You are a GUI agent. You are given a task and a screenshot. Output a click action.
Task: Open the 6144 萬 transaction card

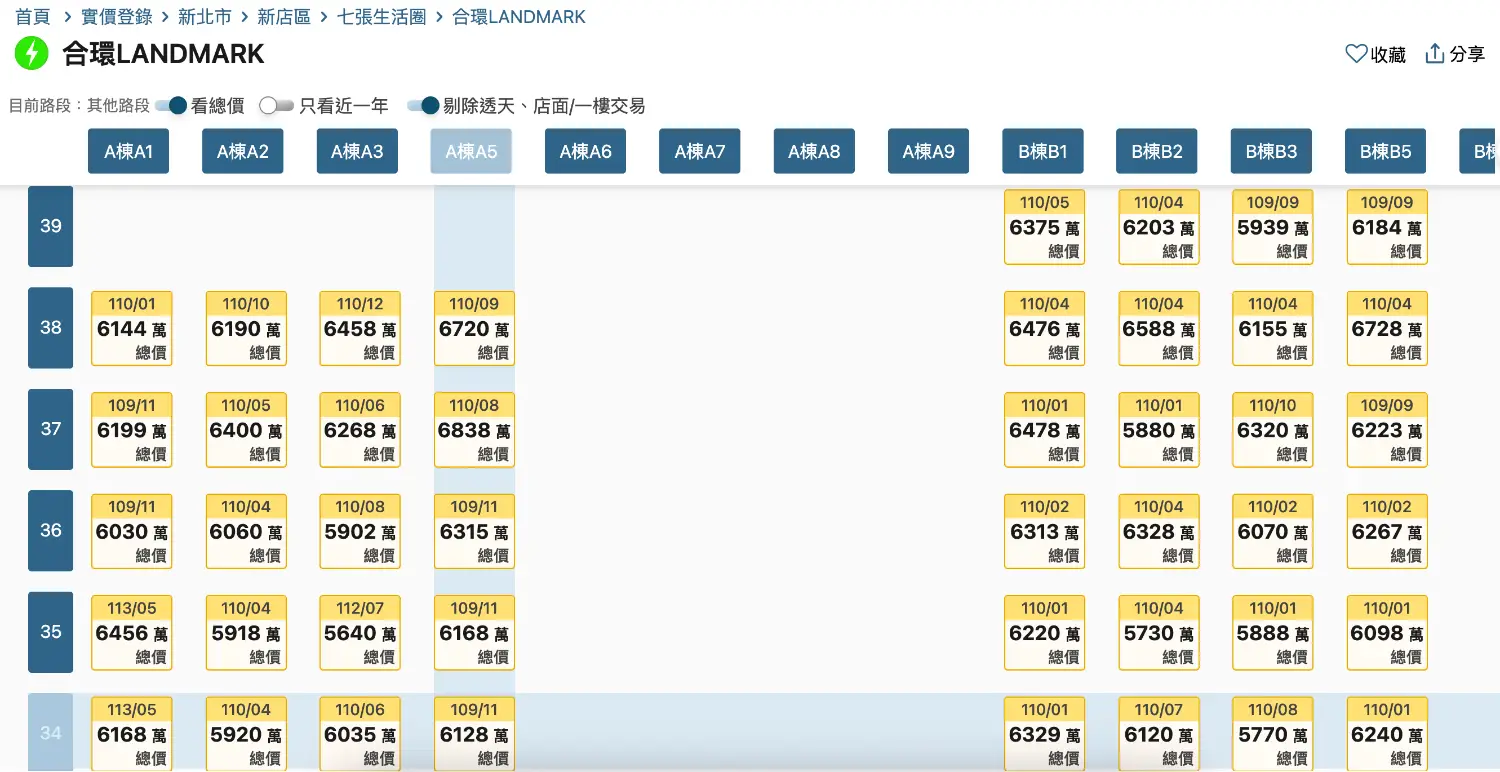click(x=131, y=328)
